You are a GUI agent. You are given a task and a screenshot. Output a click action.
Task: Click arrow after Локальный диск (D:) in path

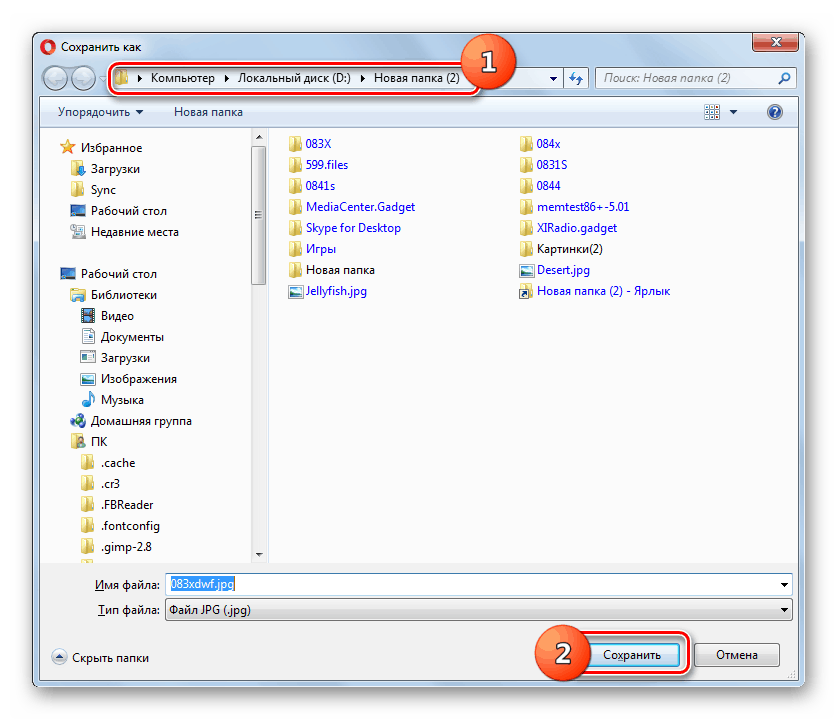coord(363,79)
